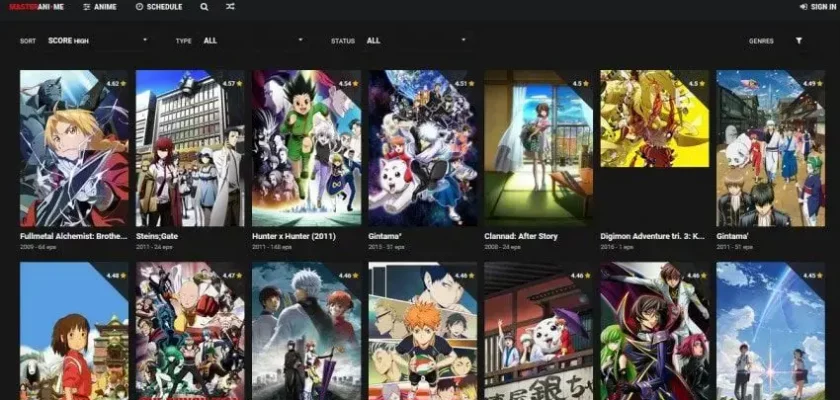Open the Digimon Adventure tri. 3 poster
This screenshot has height=400, width=840.
pyautogui.click(x=655, y=118)
